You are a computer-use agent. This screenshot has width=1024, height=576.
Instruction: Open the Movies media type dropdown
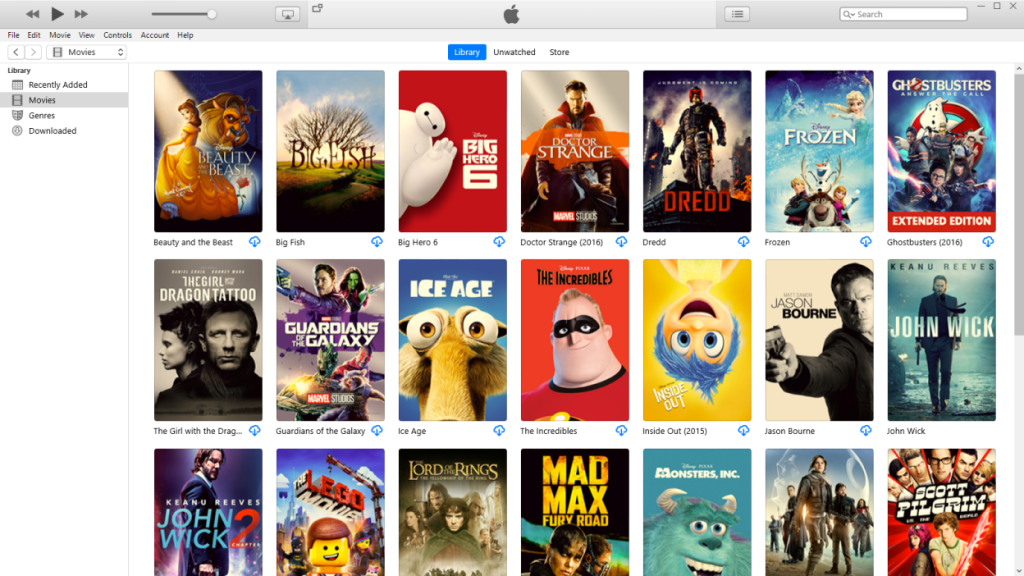(86, 52)
